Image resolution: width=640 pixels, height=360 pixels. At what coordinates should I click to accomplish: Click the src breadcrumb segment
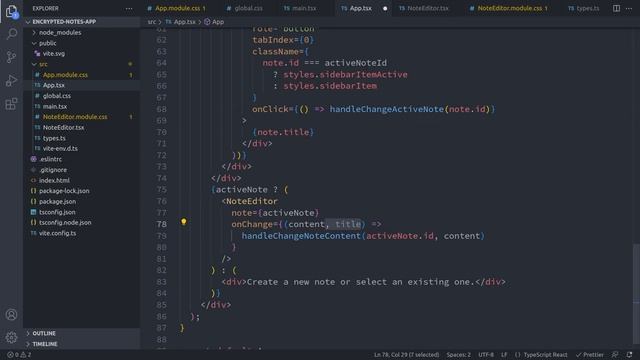tap(152, 22)
